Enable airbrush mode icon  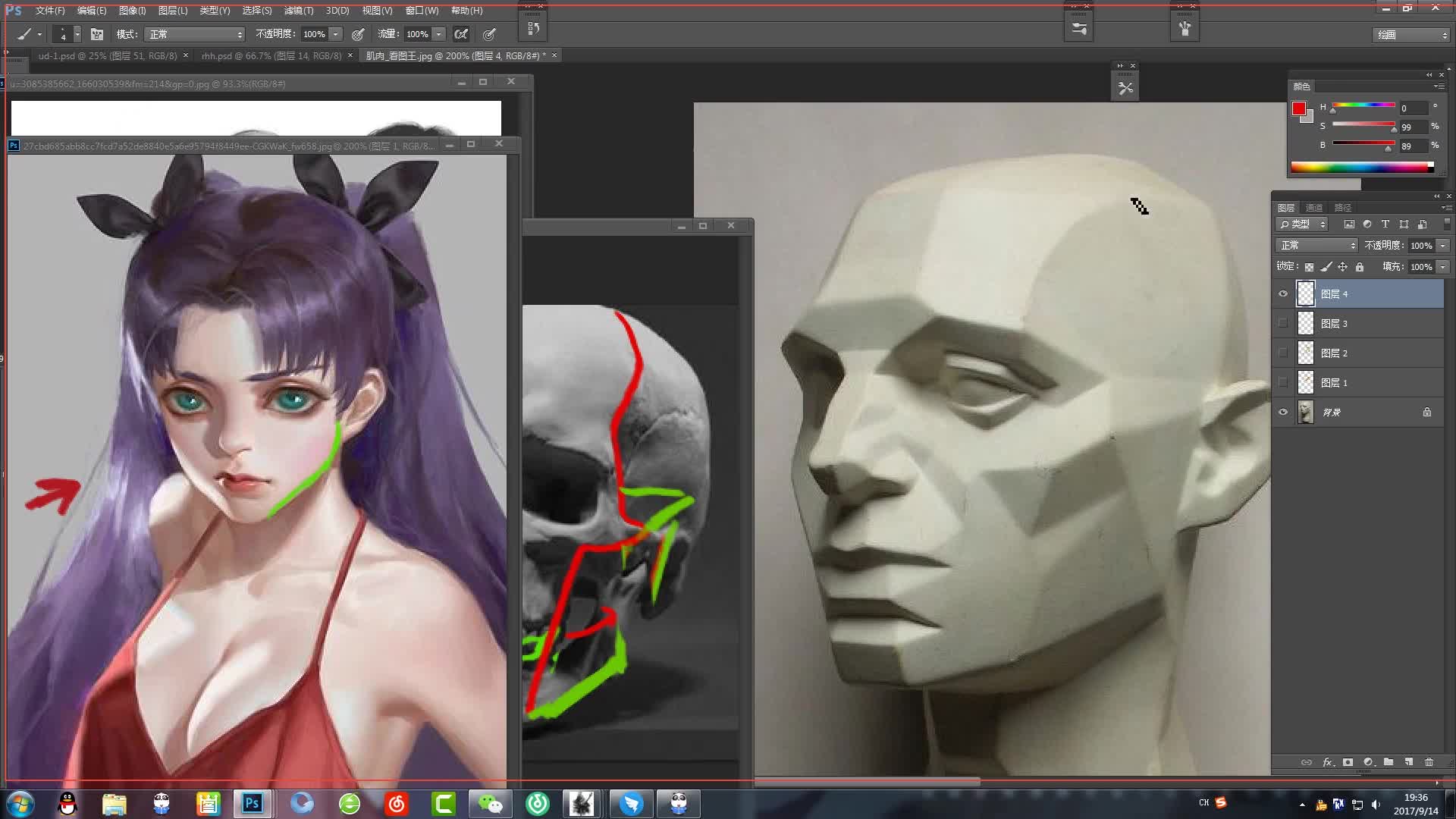click(461, 34)
